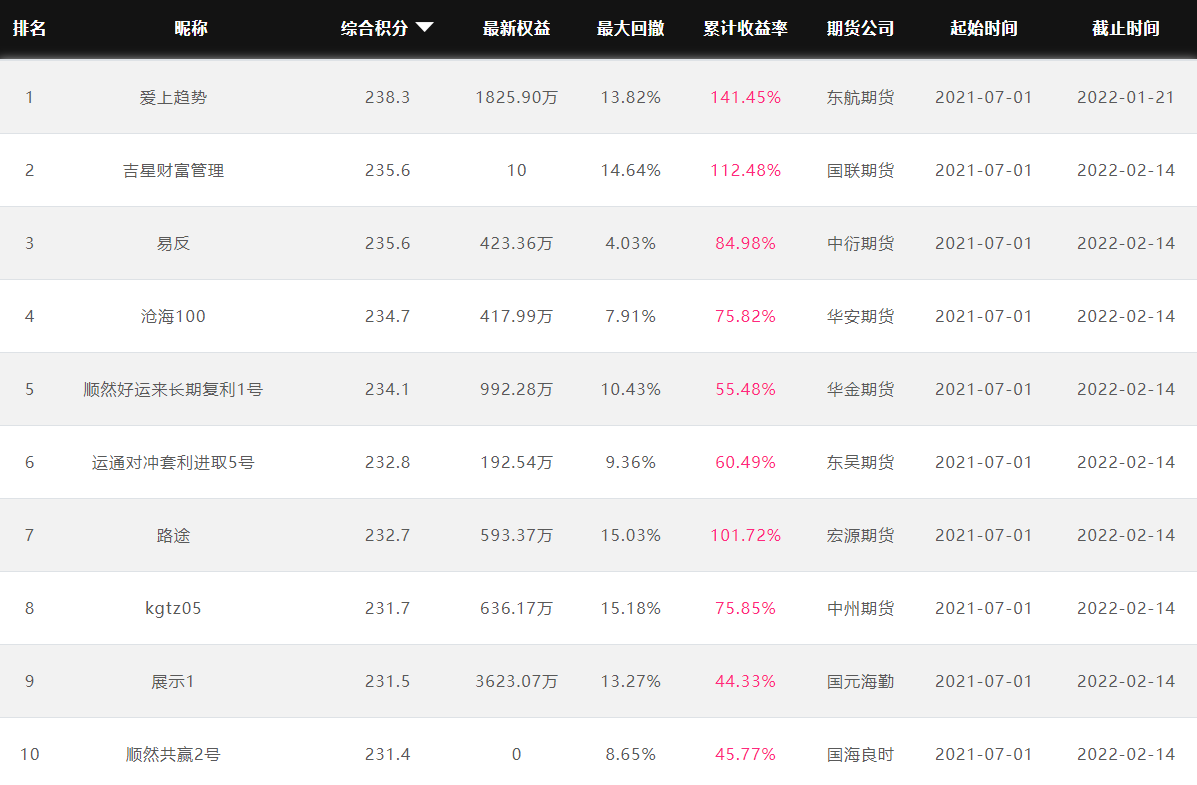Screen dimensions: 1197x785
Task: Click return rate 75.82%
Action: (746, 316)
